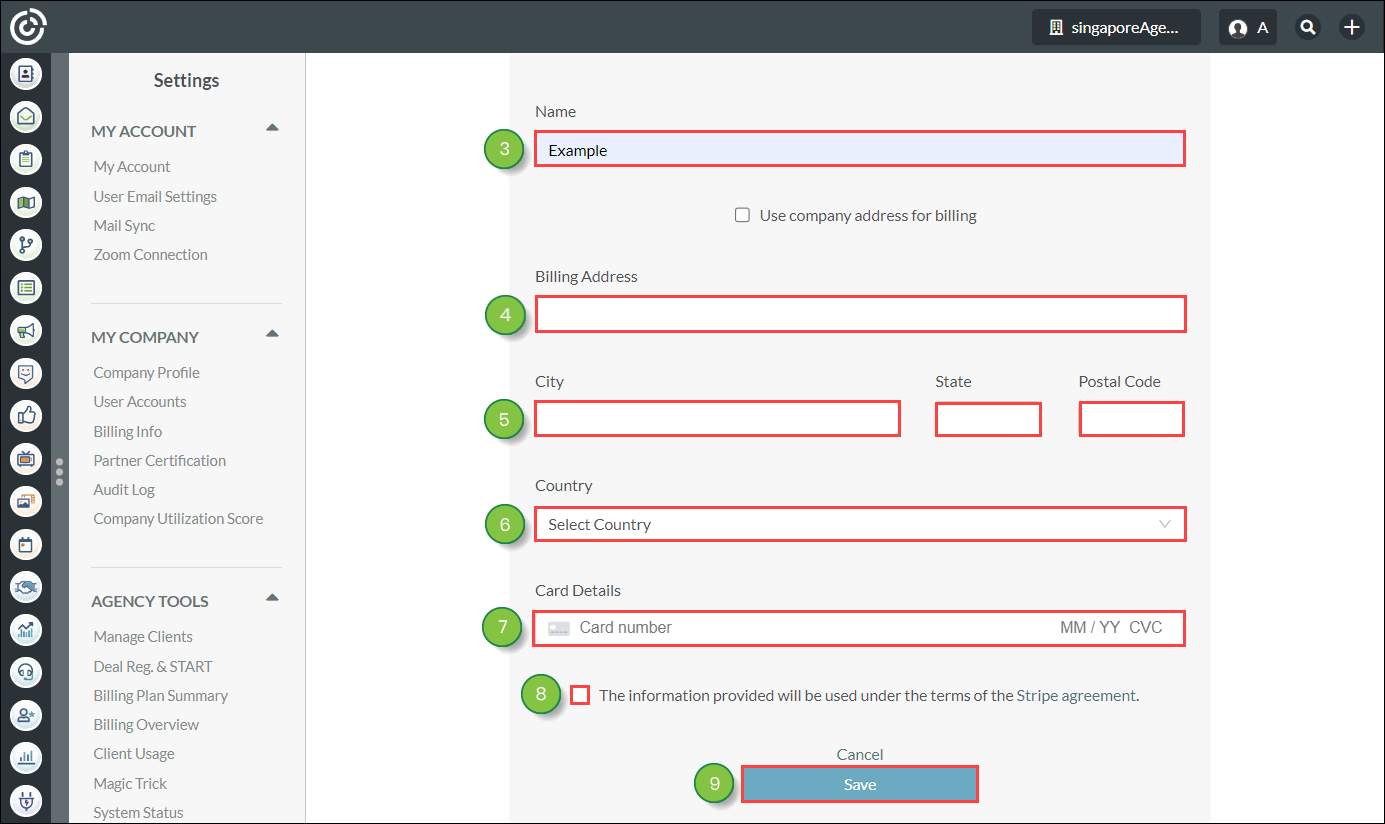Open search using the magnifier icon
This screenshot has width=1385, height=824.
tap(1308, 27)
